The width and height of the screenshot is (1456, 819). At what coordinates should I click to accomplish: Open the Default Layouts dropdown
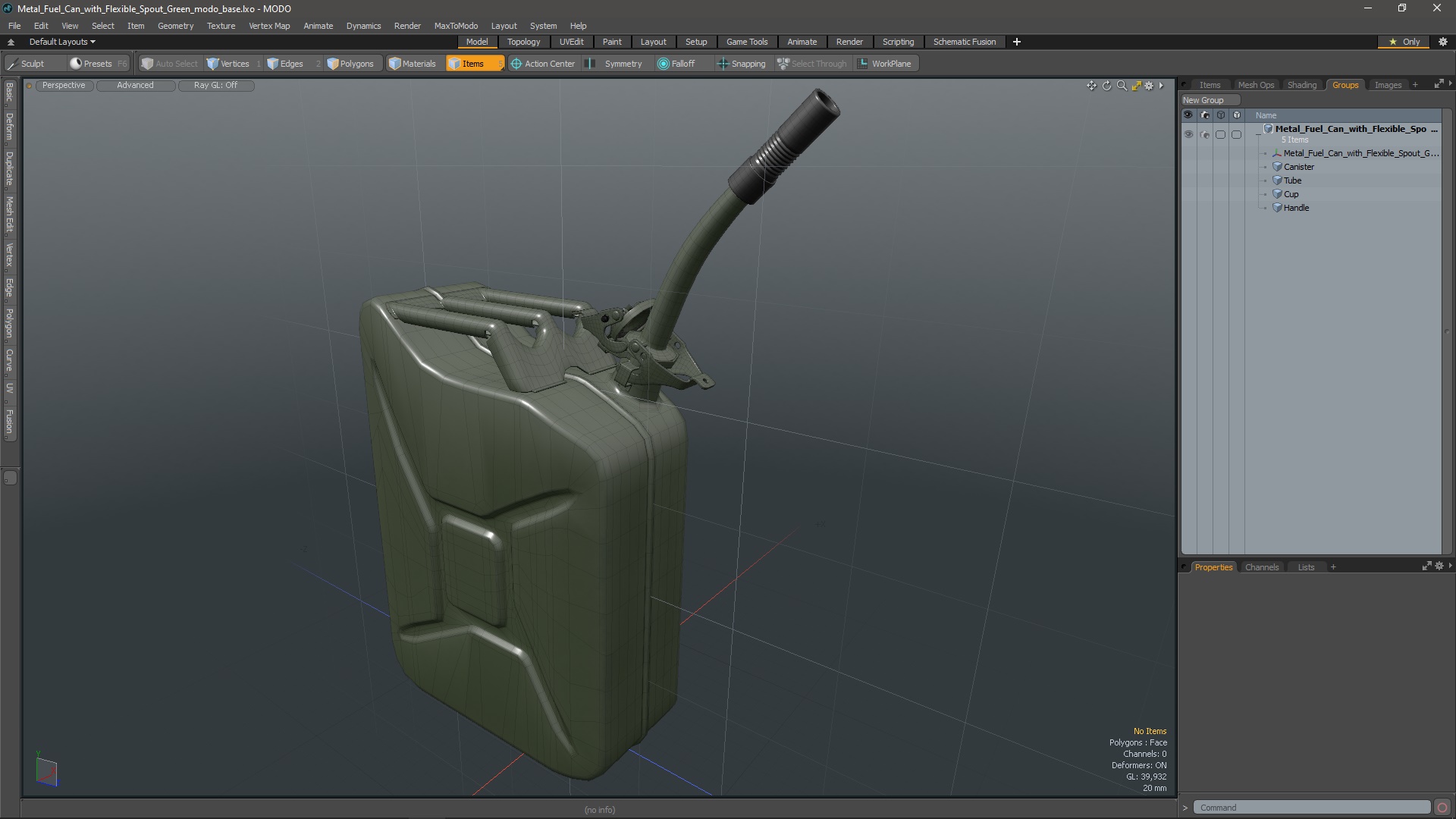point(62,42)
